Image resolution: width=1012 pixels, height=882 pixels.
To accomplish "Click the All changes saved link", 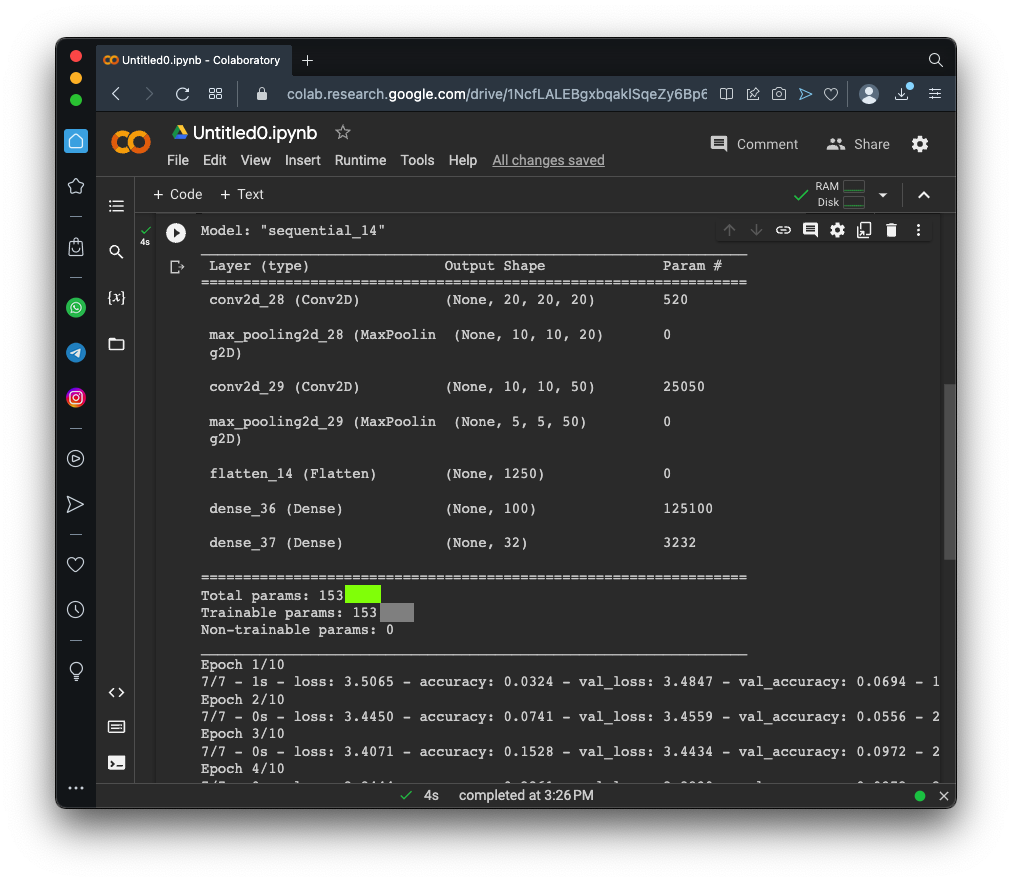I will click(548, 160).
